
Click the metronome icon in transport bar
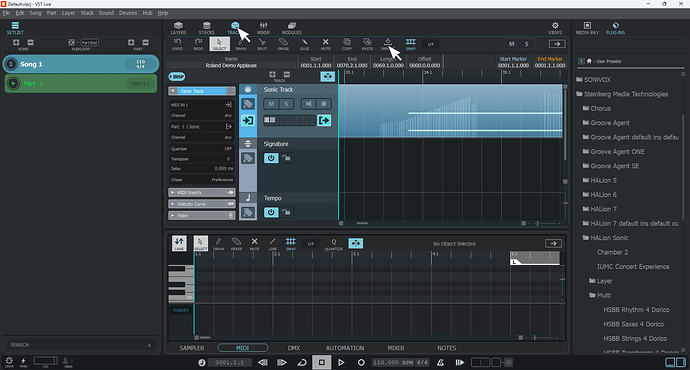click(440, 363)
